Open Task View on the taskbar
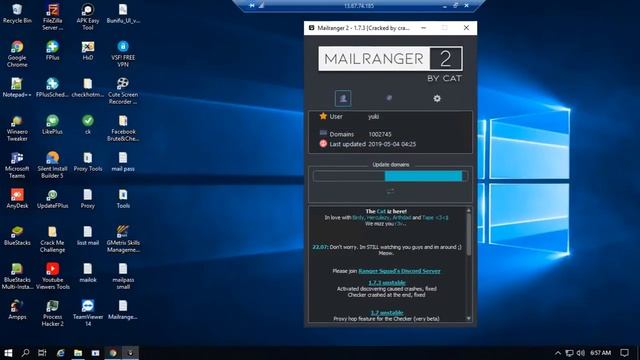This screenshot has width=640, height=360. tap(42, 353)
